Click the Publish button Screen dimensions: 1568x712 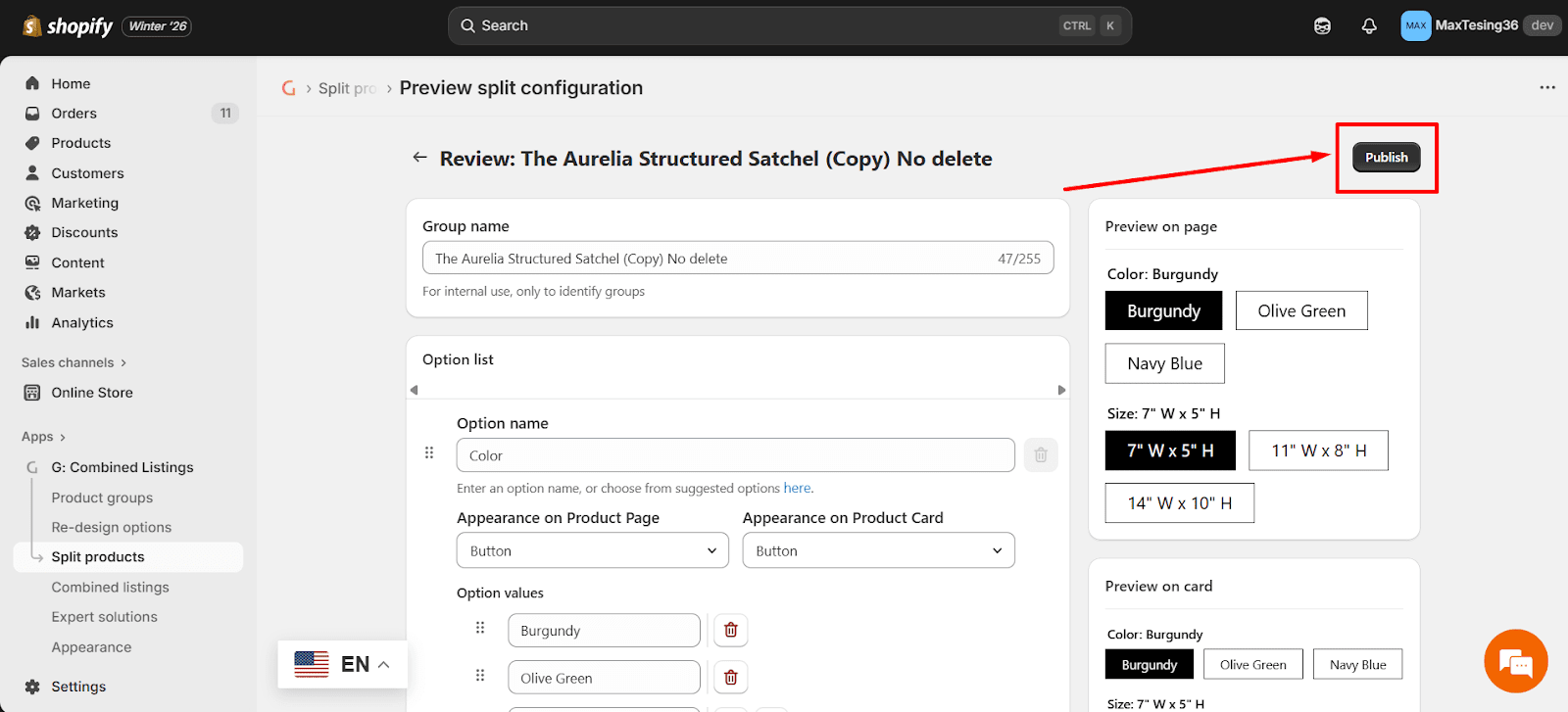pos(1386,157)
